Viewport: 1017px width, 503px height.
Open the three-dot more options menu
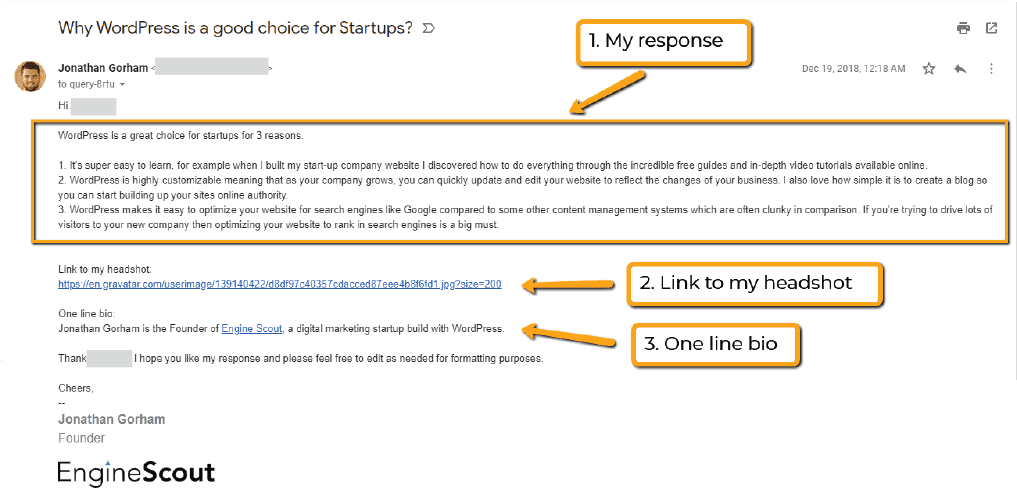click(991, 69)
